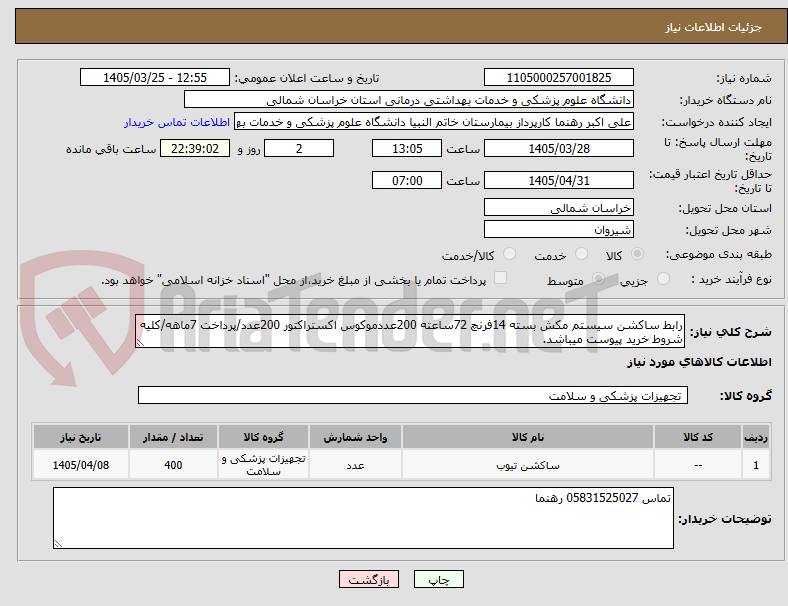
Task: Select the کالا radio button
Action: pos(637,254)
